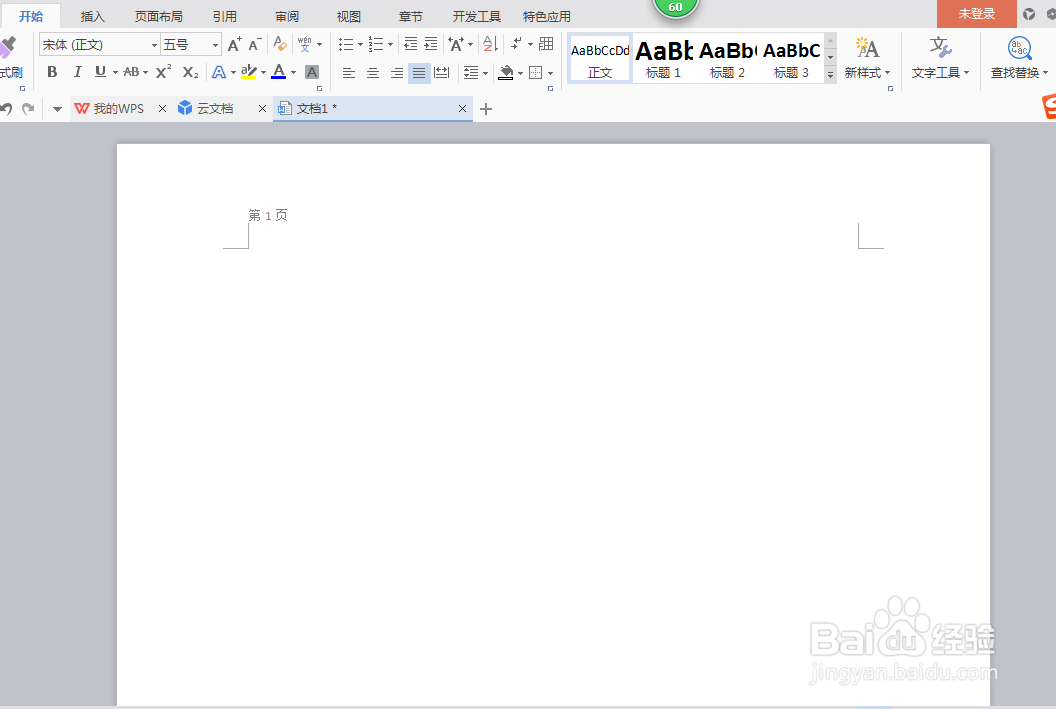The width and height of the screenshot is (1056, 709).
Task: Open the 引用 ribbon tab
Action: (x=224, y=16)
